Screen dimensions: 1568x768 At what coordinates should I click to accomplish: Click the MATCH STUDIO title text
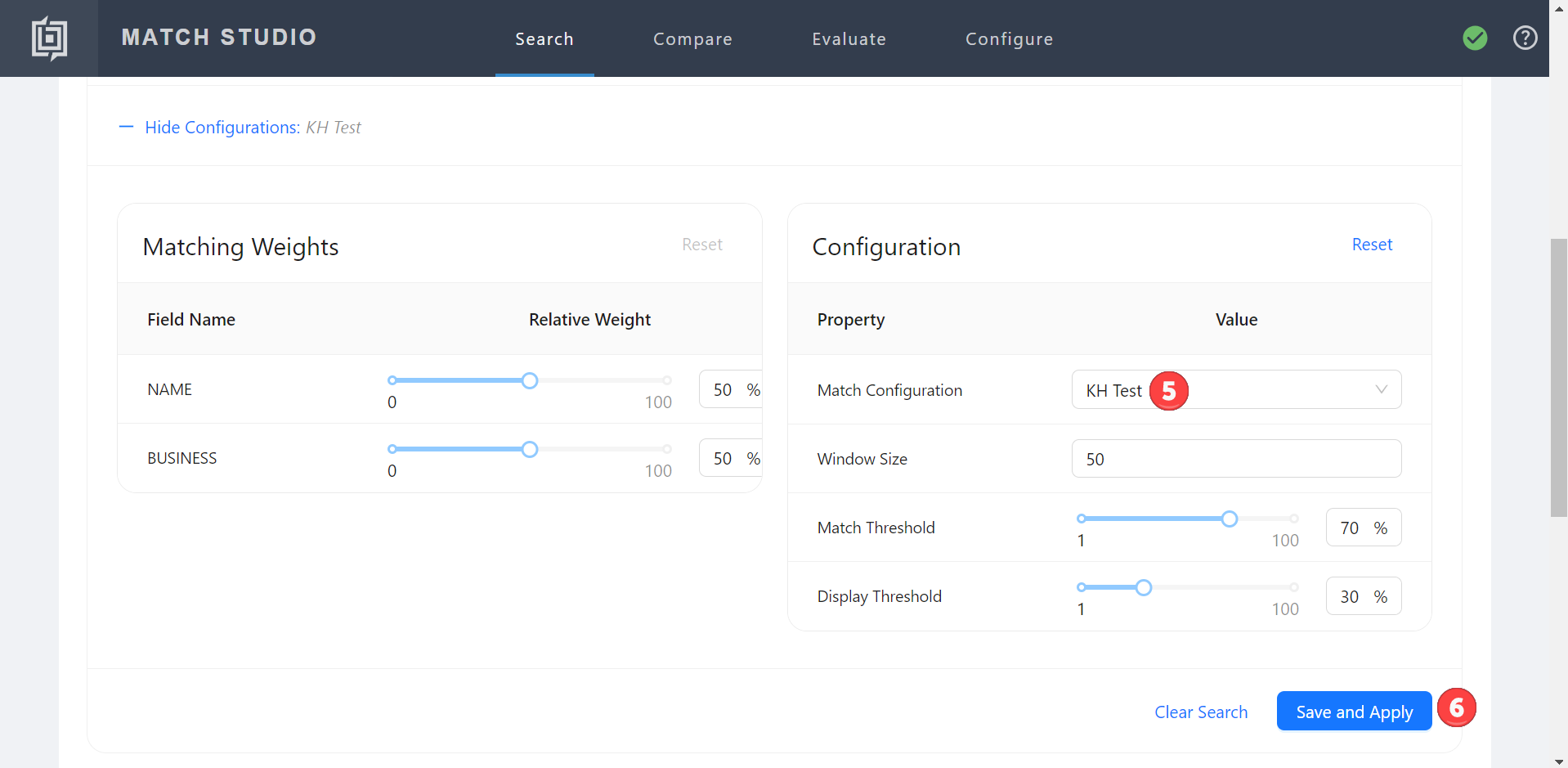pyautogui.click(x=219, y=38)
